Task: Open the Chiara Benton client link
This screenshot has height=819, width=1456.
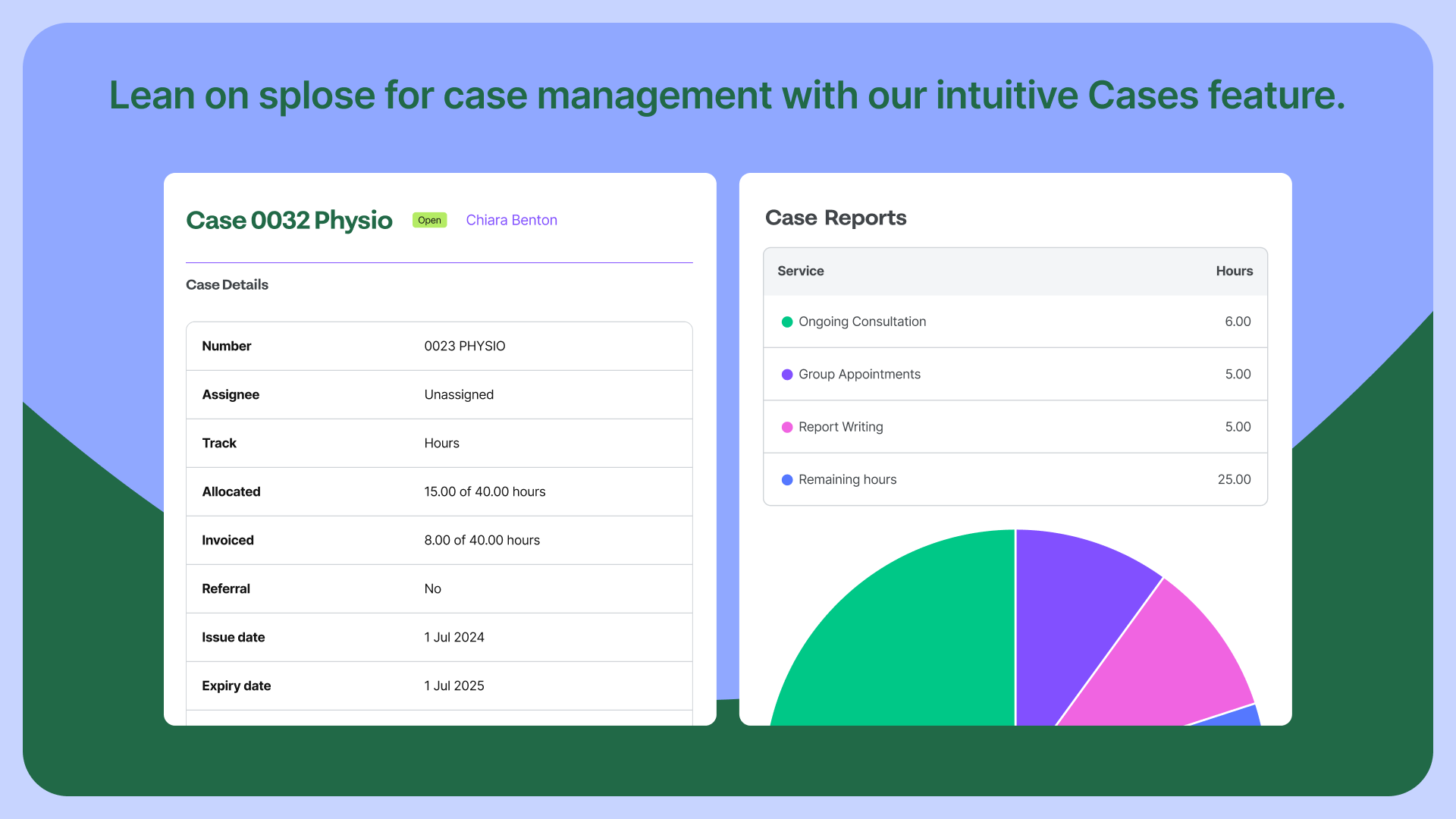Action: 511,220
